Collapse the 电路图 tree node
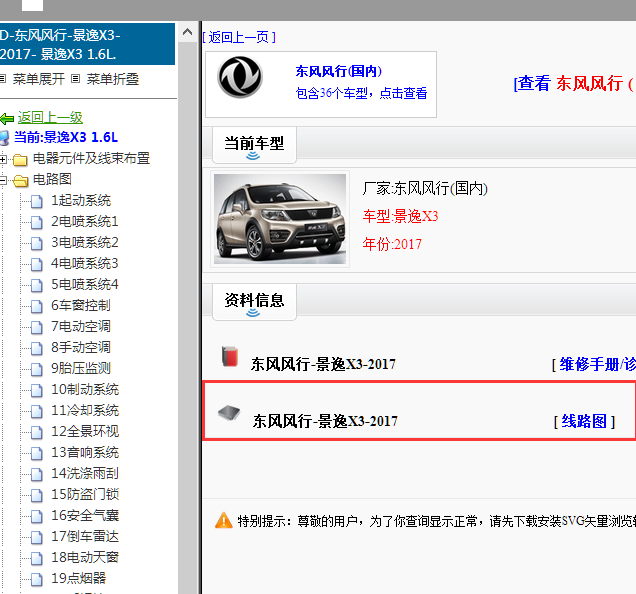Screen dimensions: 636x594 [3, 180]
